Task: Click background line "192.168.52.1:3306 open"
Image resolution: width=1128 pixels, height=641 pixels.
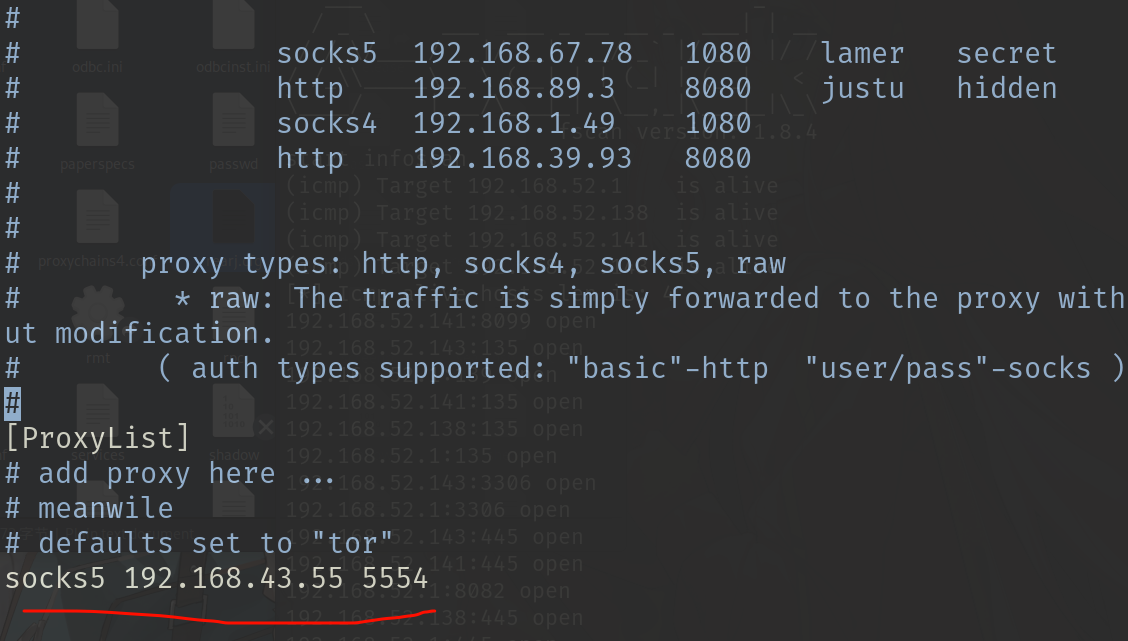Action: [x=428, y=510]
